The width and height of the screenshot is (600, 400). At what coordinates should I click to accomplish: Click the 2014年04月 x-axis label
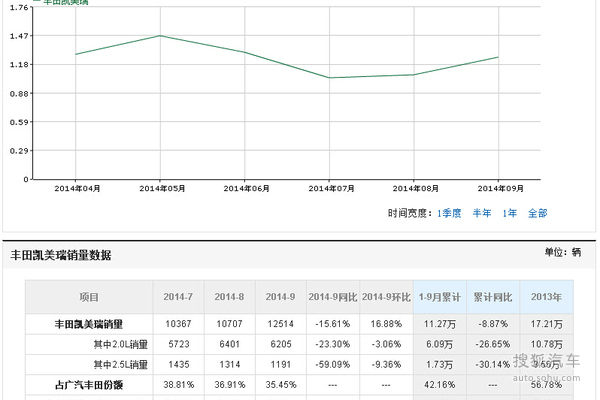[x=77, y=188]
